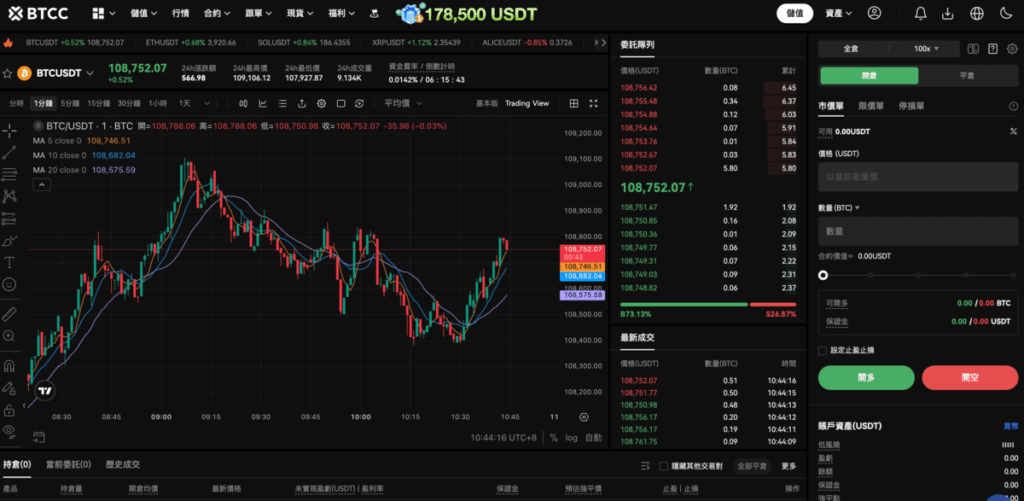This screenshot has width=1024, height=501.
Task: Click the notification bell icon
Action: point(920,14)
